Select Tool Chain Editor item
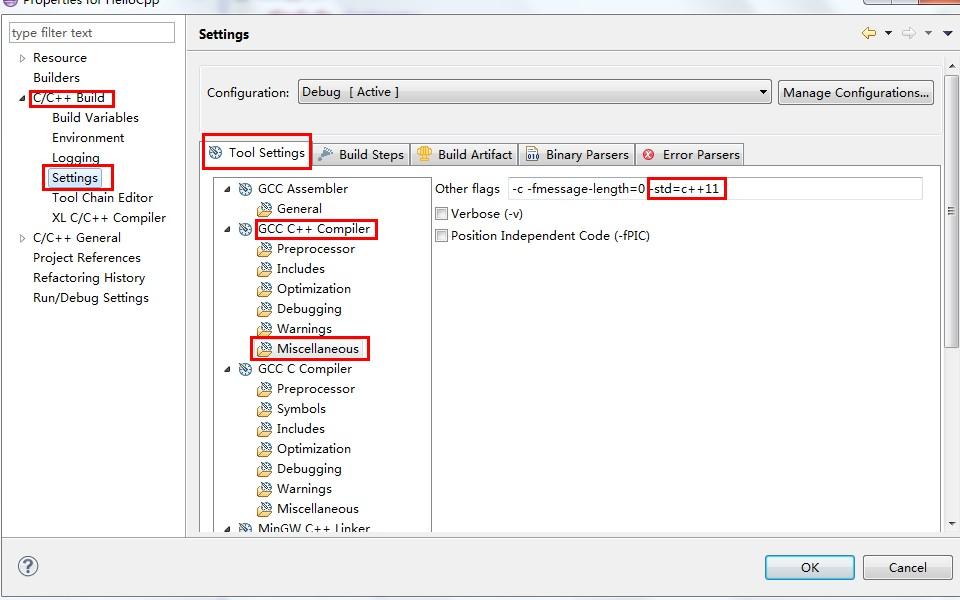960x600 pixels. click(102, 198)
